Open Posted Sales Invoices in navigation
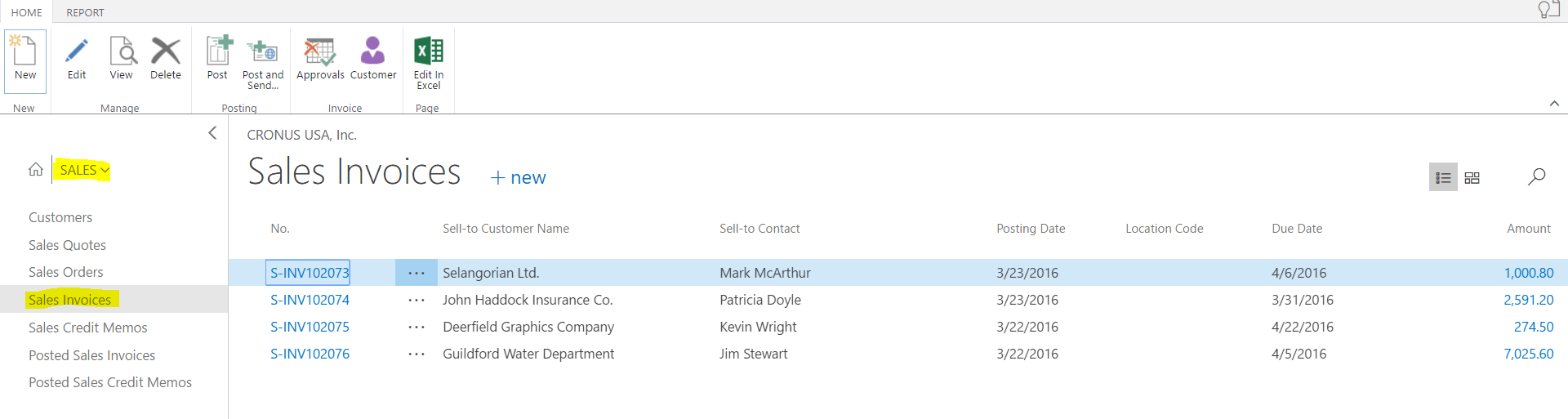This screenshot has height=419, width=1568. click(92, 355)
